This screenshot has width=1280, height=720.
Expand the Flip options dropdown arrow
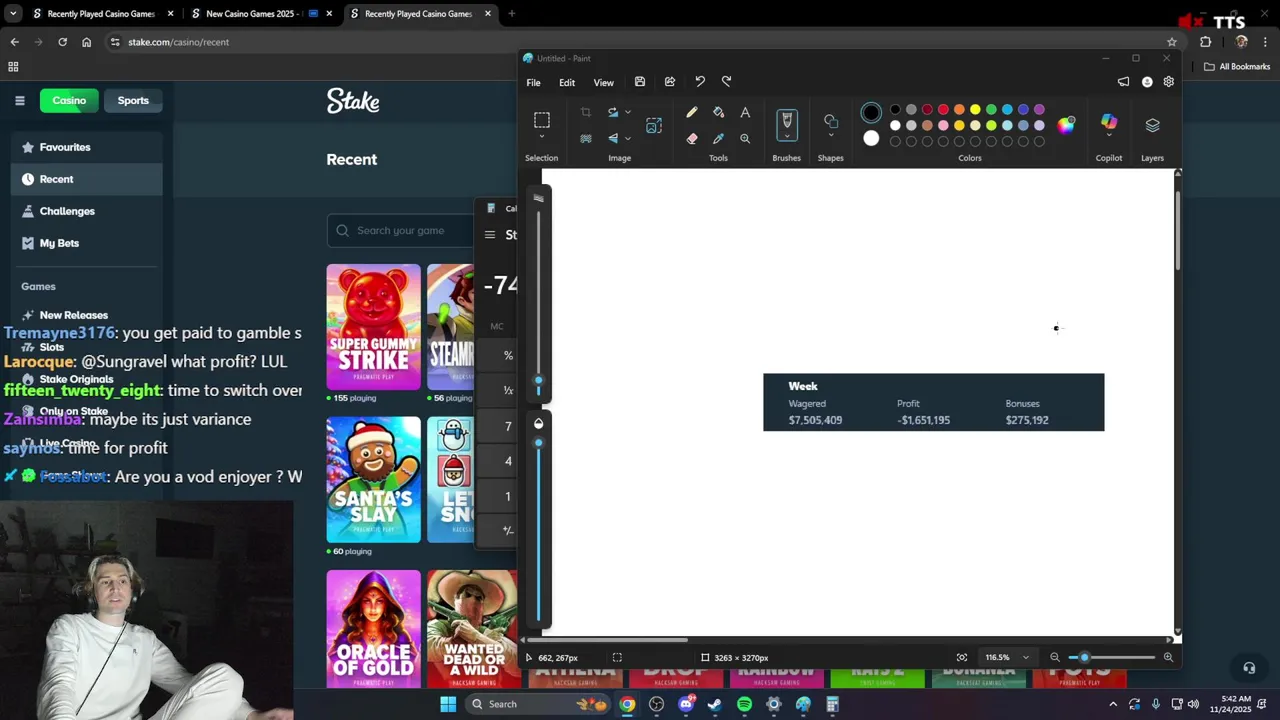click(x=628, y=138)
